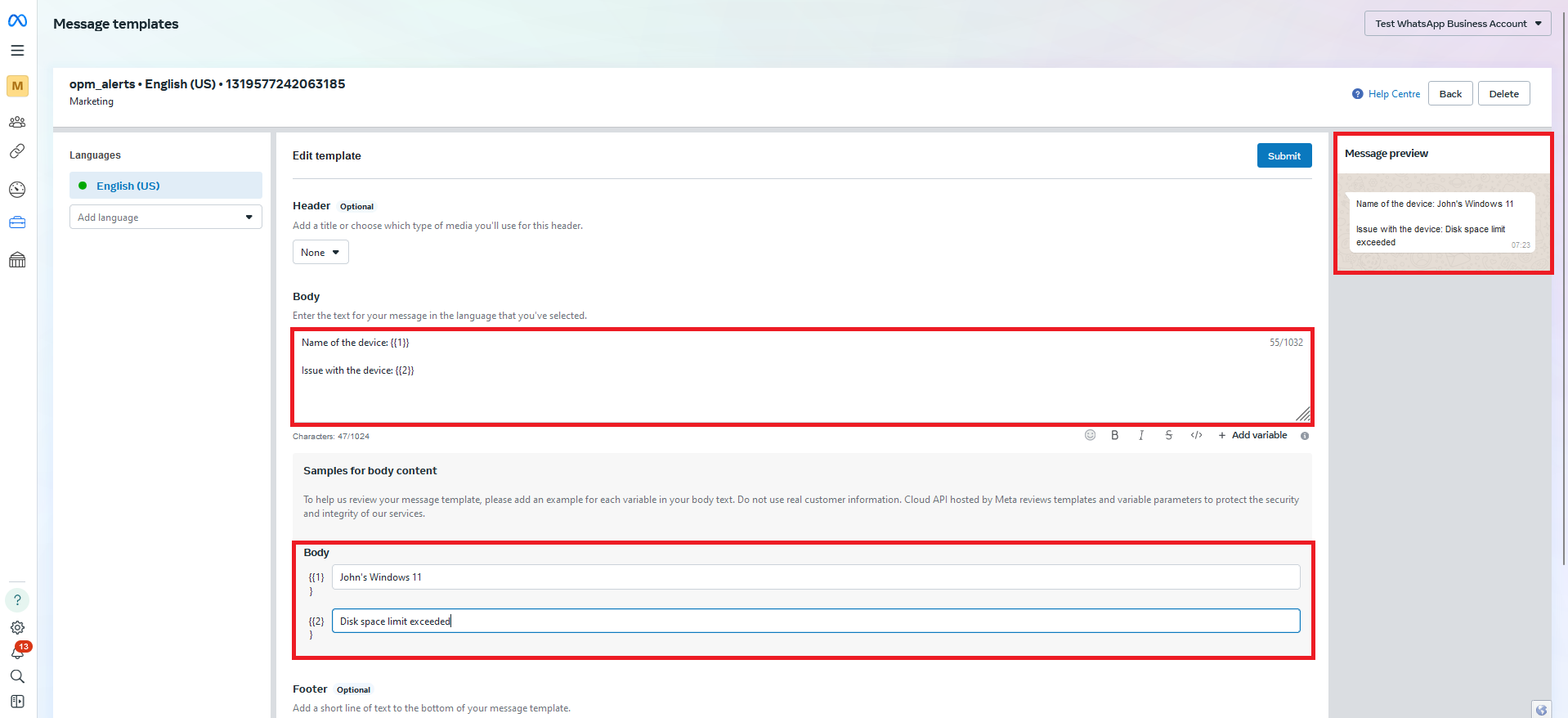
Task: Toggle strikethrough formatting in body toolbar
Action: (x=1169, y=435)
